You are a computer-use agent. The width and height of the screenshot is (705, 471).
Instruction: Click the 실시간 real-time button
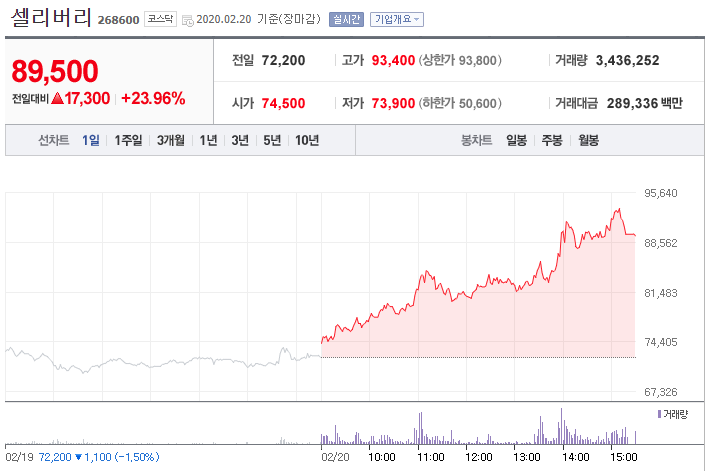point(346,19)
